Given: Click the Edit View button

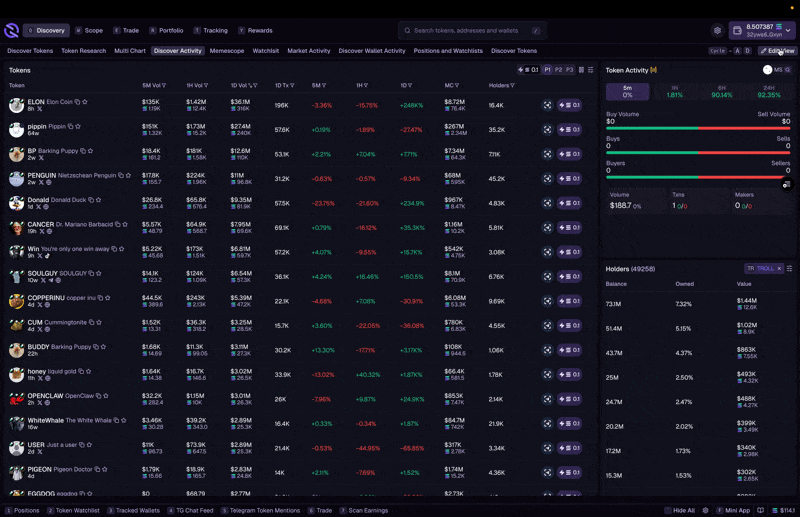Looking at the screenshot, I should (x=778, y=51).
